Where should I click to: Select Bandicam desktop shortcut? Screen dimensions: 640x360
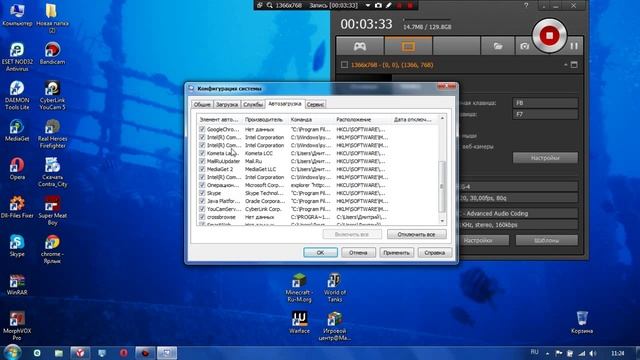pos(52,53)
